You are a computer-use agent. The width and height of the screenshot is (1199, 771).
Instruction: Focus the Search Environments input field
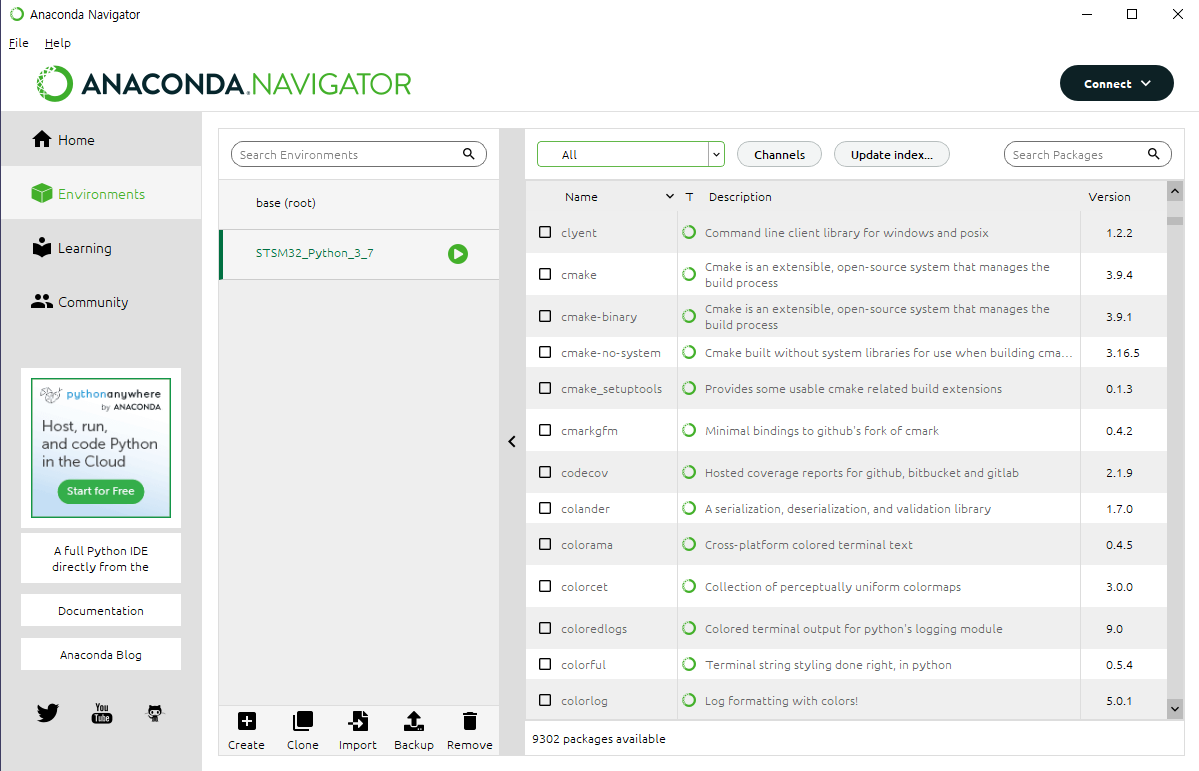pyautogui.click(x=359, y=154)
